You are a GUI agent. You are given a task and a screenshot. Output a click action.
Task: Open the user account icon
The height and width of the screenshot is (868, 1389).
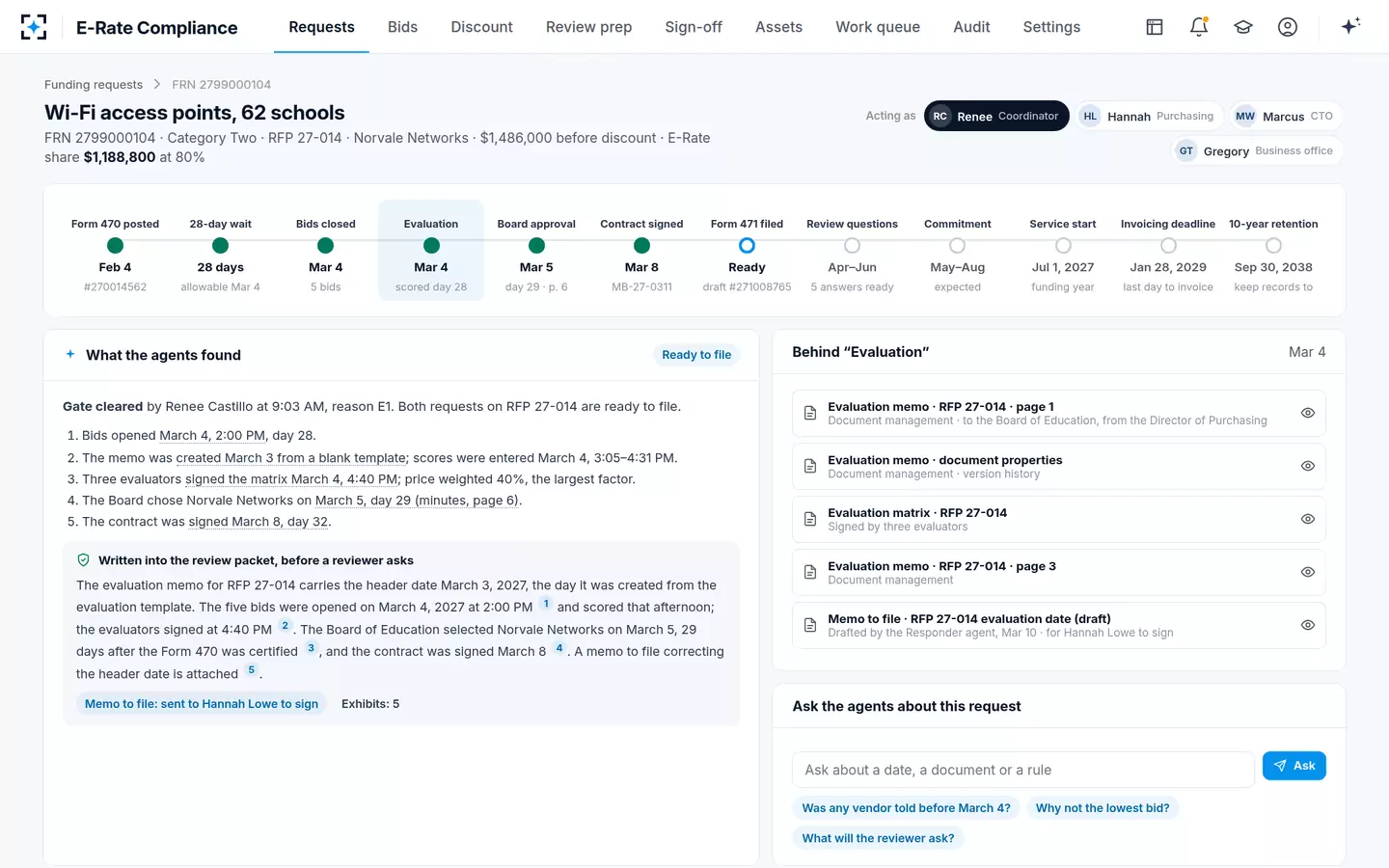click(x=1288, y=27)
